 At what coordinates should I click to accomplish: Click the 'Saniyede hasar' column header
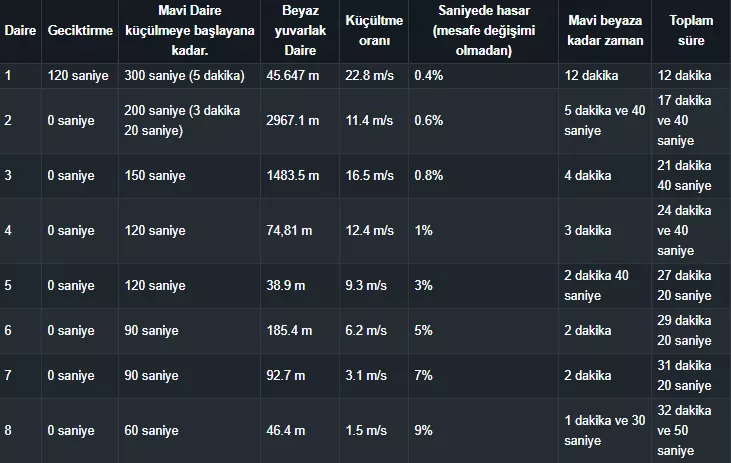(x=482, y=31)
